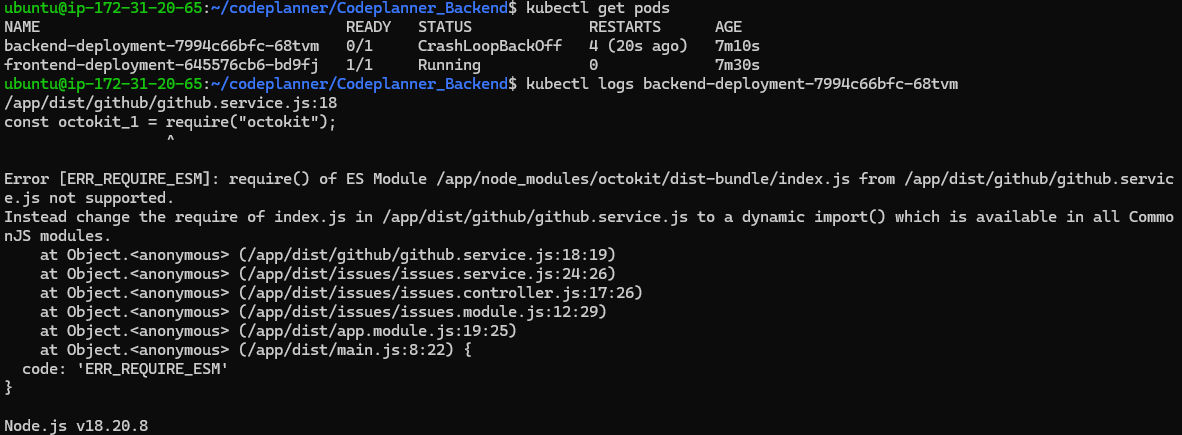This screenshot has height=435, width=1182.
Task: Click the issues.service.js:24:26 stack line
Action: [328, 273]
